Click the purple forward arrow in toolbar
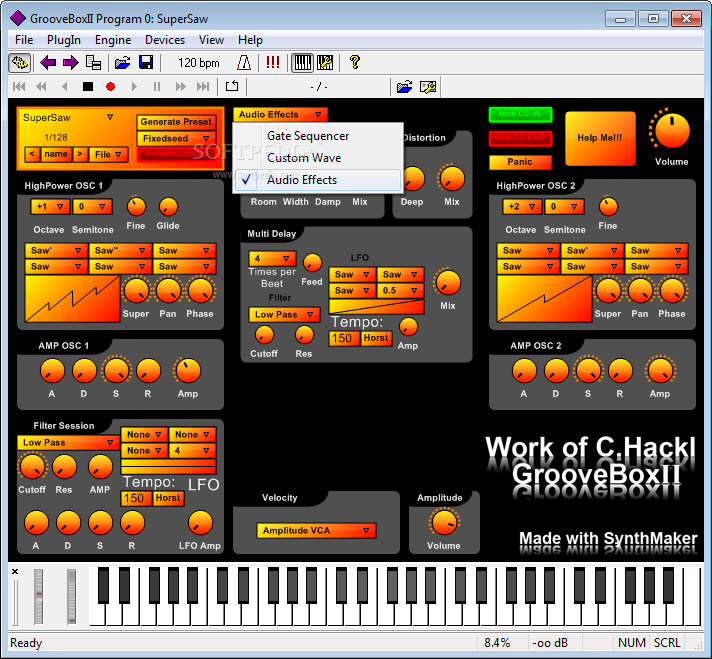Screen dimensions: 712x659 70,63
